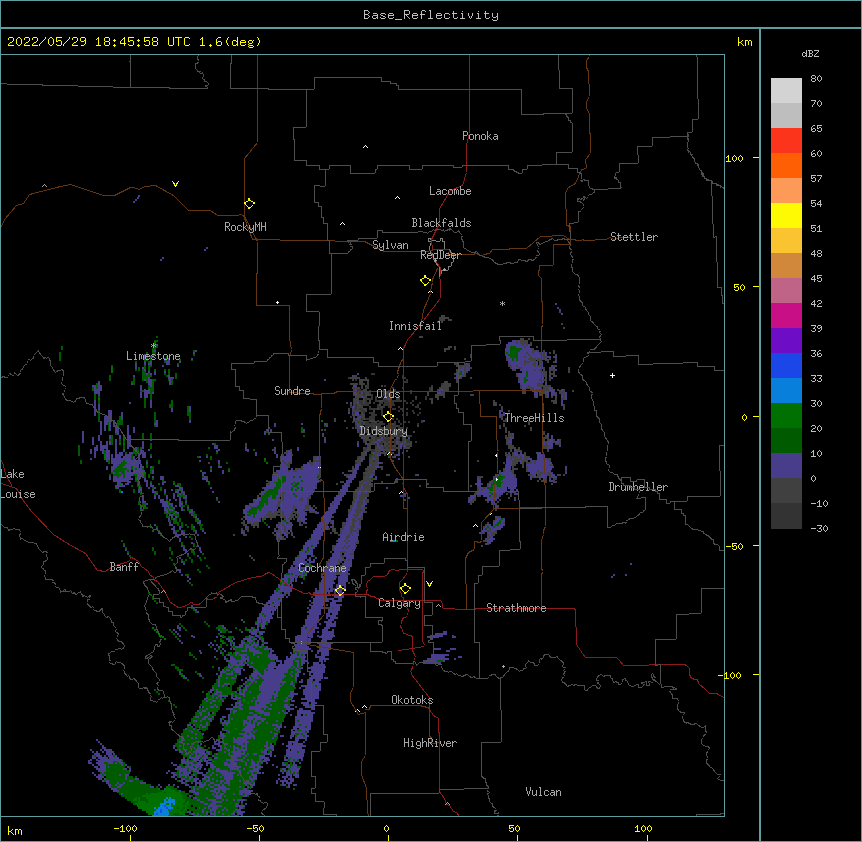Click the km unit label at bottom left
Viewport: 862px width, 842px height.
click(15, 831)
